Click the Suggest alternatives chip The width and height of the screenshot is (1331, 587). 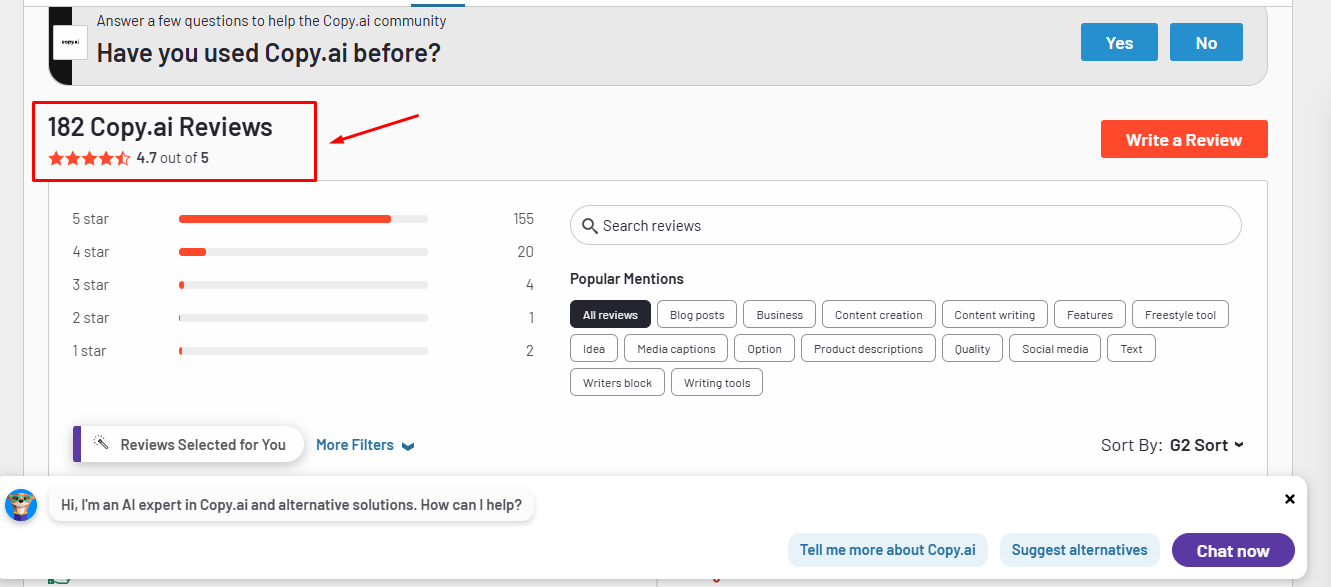click(1080, 550)
